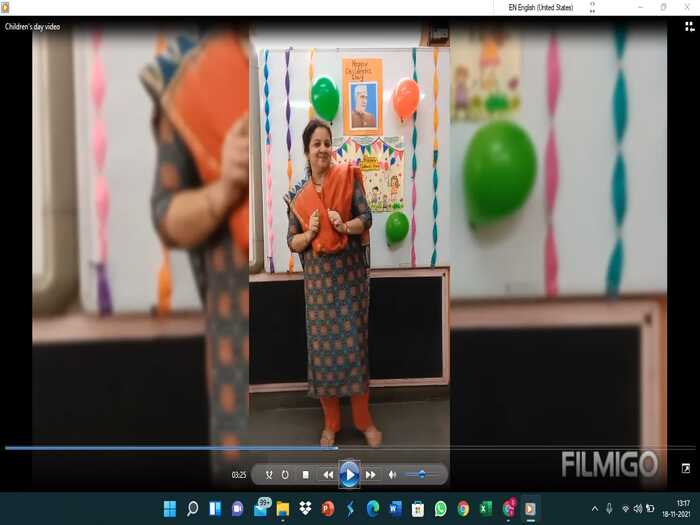This screenshot has height=525, width=700.
Task: Click the battery tray icon
Action: (x=650, y=509)
